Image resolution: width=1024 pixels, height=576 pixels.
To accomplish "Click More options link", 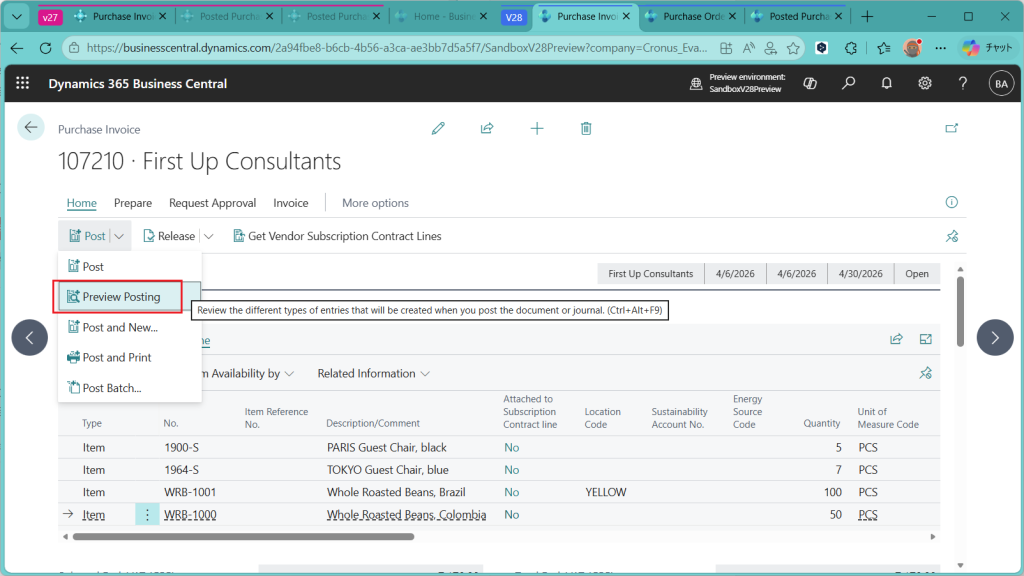I will (375, 203).
